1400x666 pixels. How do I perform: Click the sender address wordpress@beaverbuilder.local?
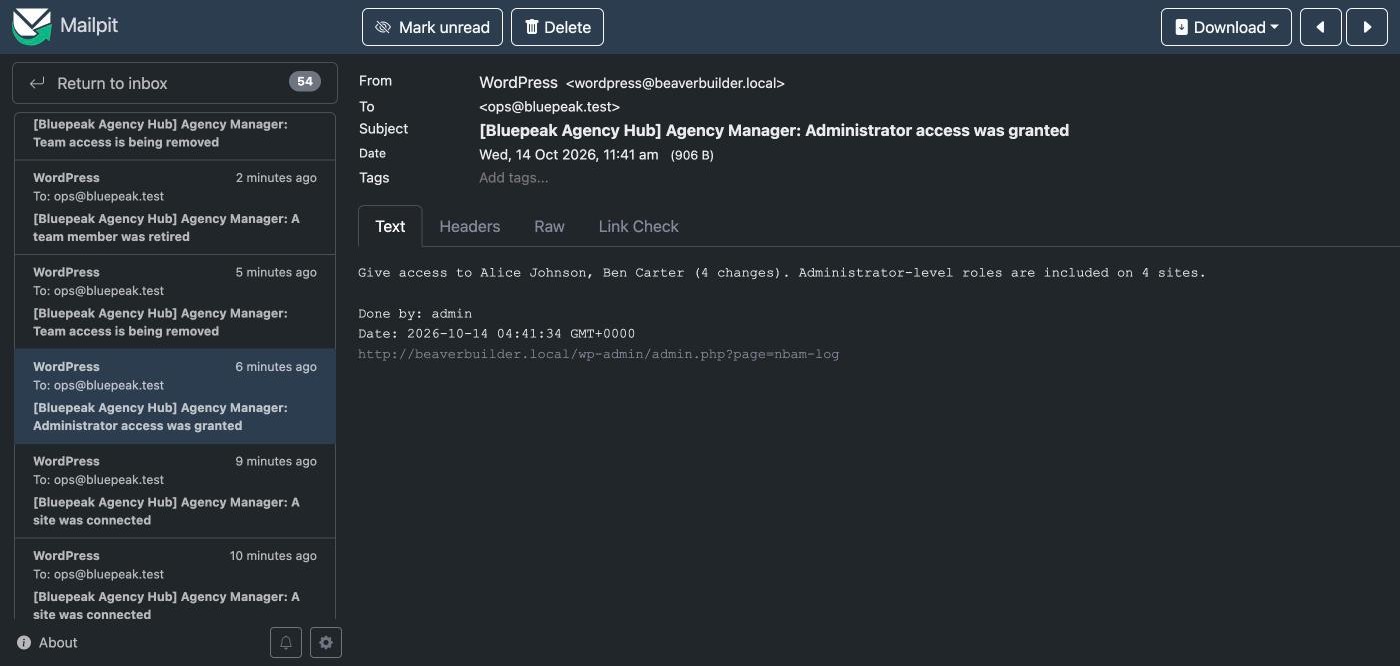tap(675, 84)
